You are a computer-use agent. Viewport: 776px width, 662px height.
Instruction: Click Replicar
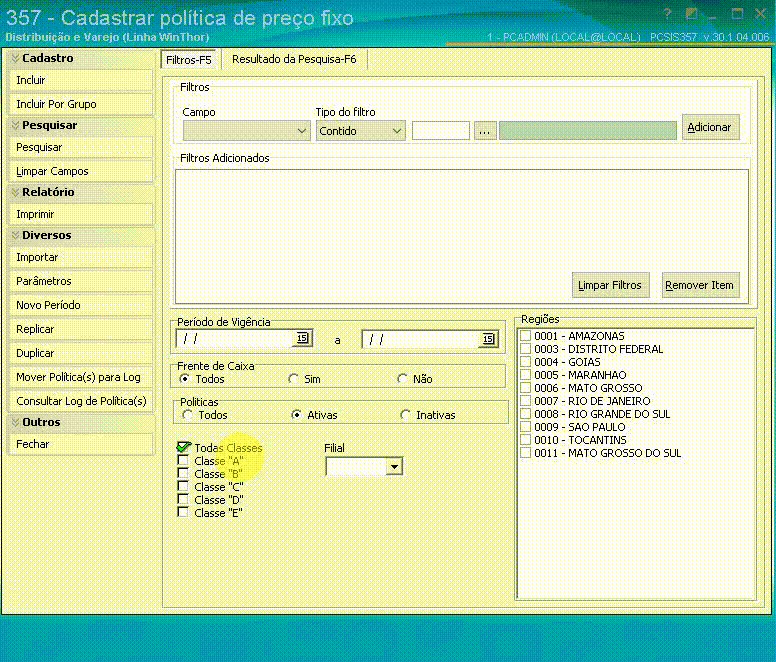81,329
